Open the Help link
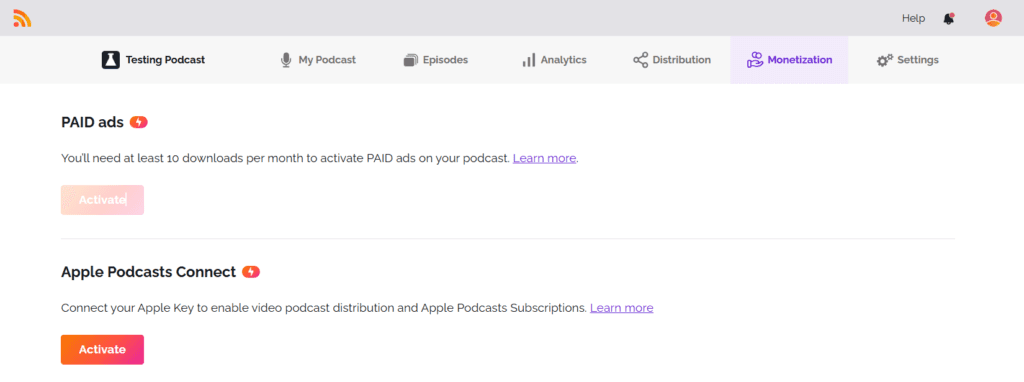1024x382 pixels. [x=913, y=18]
